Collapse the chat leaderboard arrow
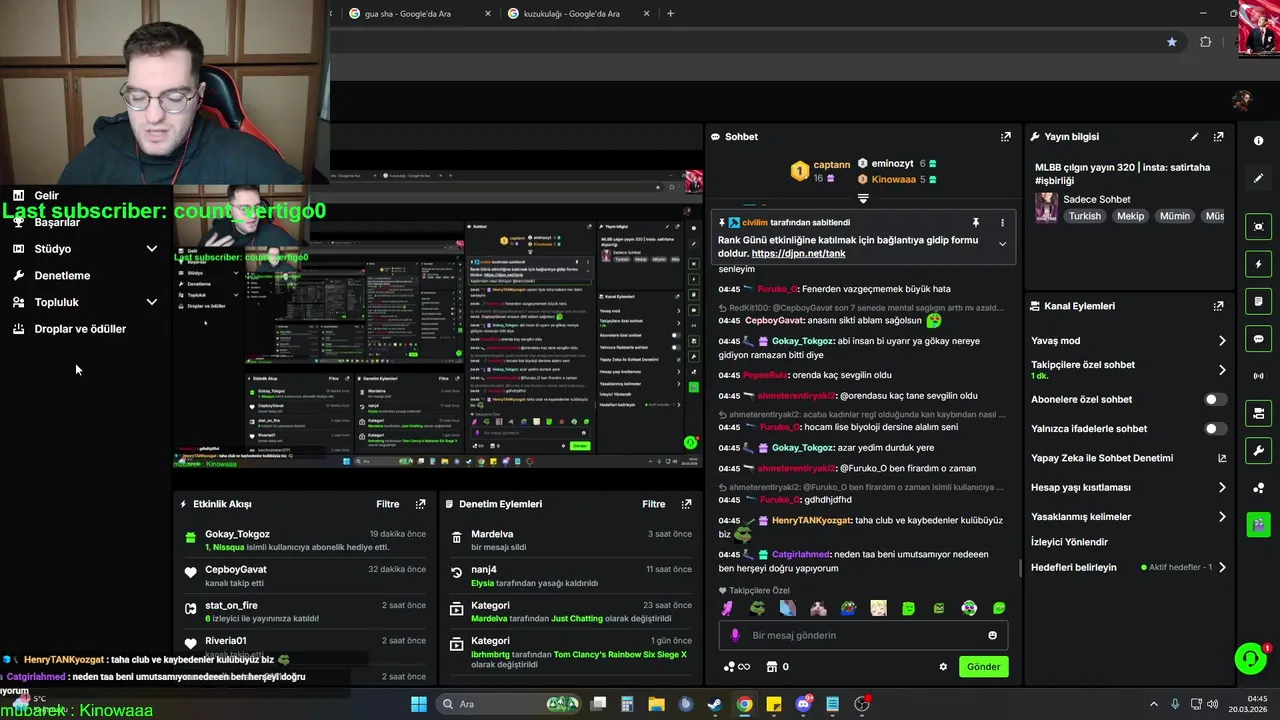The image size is (1280, 720). [x=863, y=198]
